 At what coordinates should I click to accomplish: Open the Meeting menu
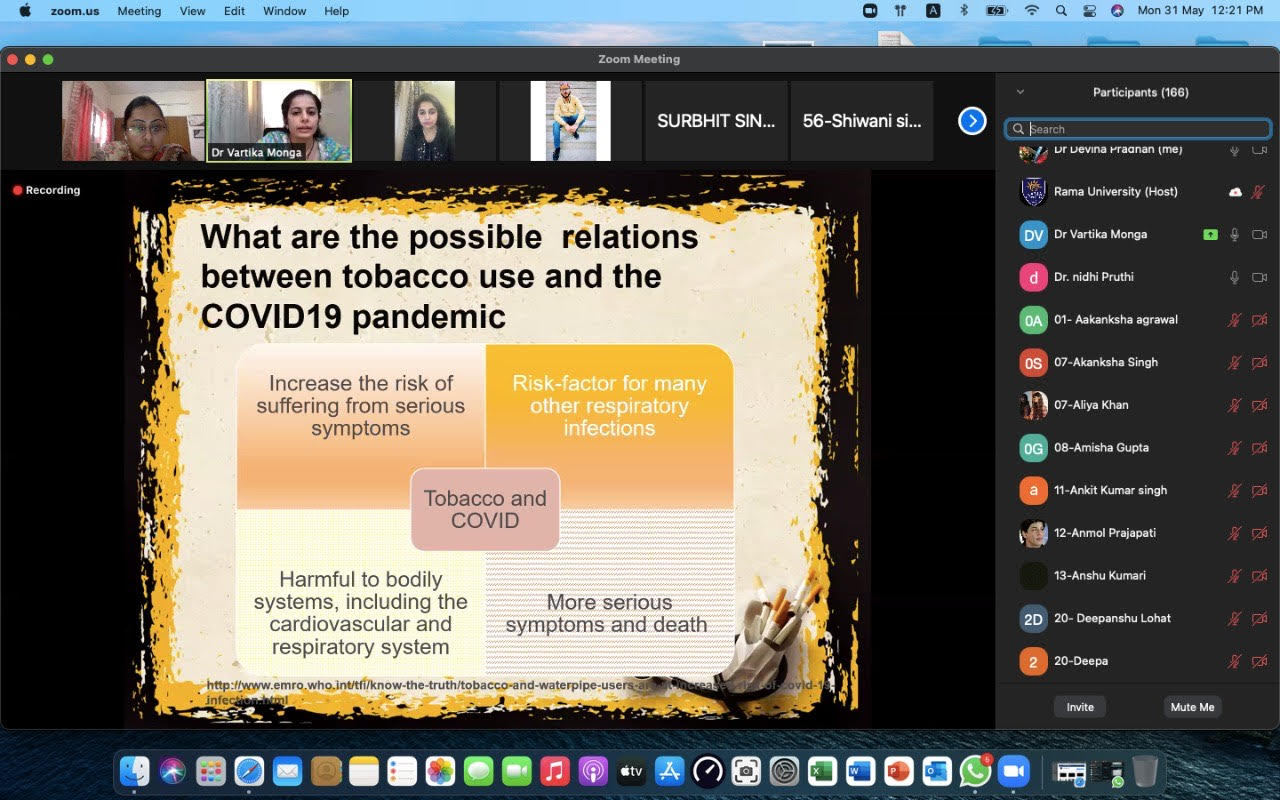[x=139, y=11]
